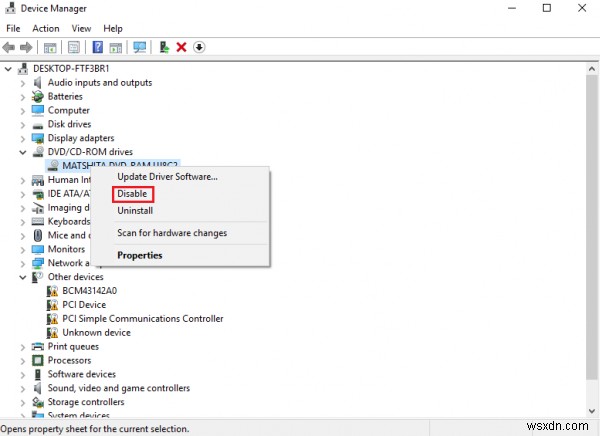Select the Storage controllers label

pyautogui.click(x=86, y=402)
